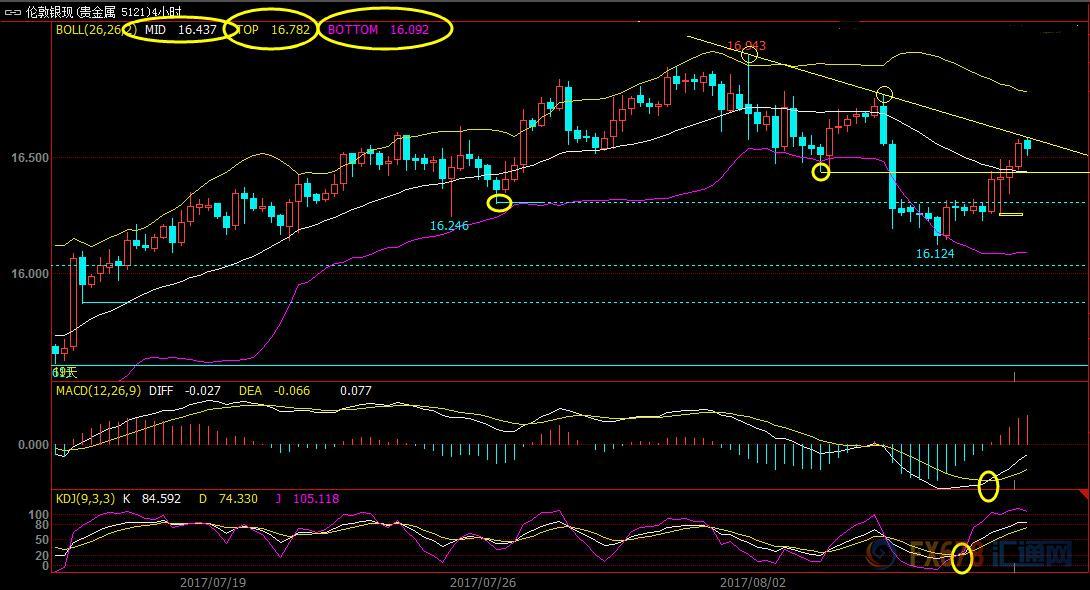Click the white circle on the descending trendline
The image size is (1090, 590).
pos(884,95)
